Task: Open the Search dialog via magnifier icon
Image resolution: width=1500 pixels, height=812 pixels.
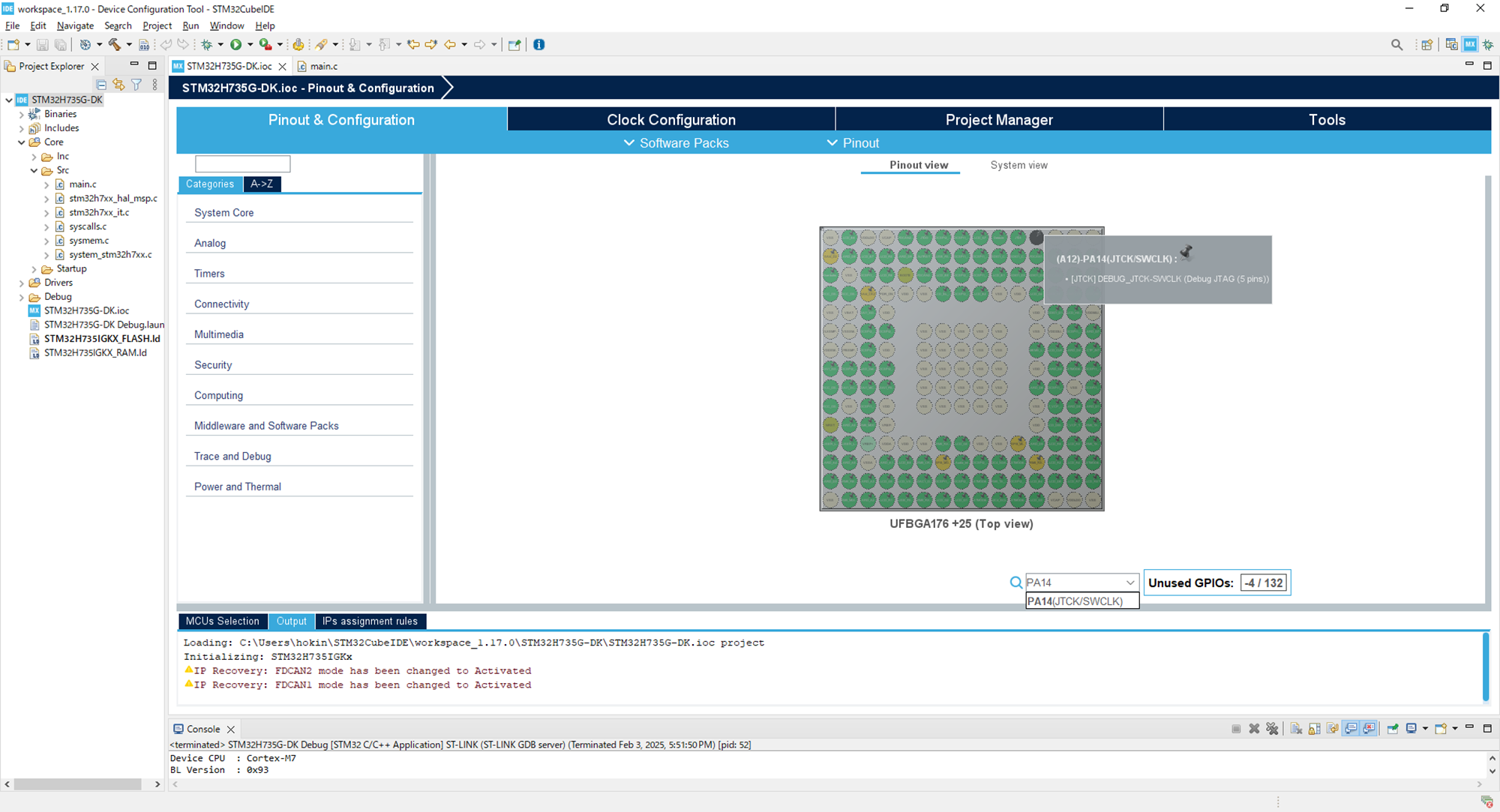Action: pos(1396,44)
